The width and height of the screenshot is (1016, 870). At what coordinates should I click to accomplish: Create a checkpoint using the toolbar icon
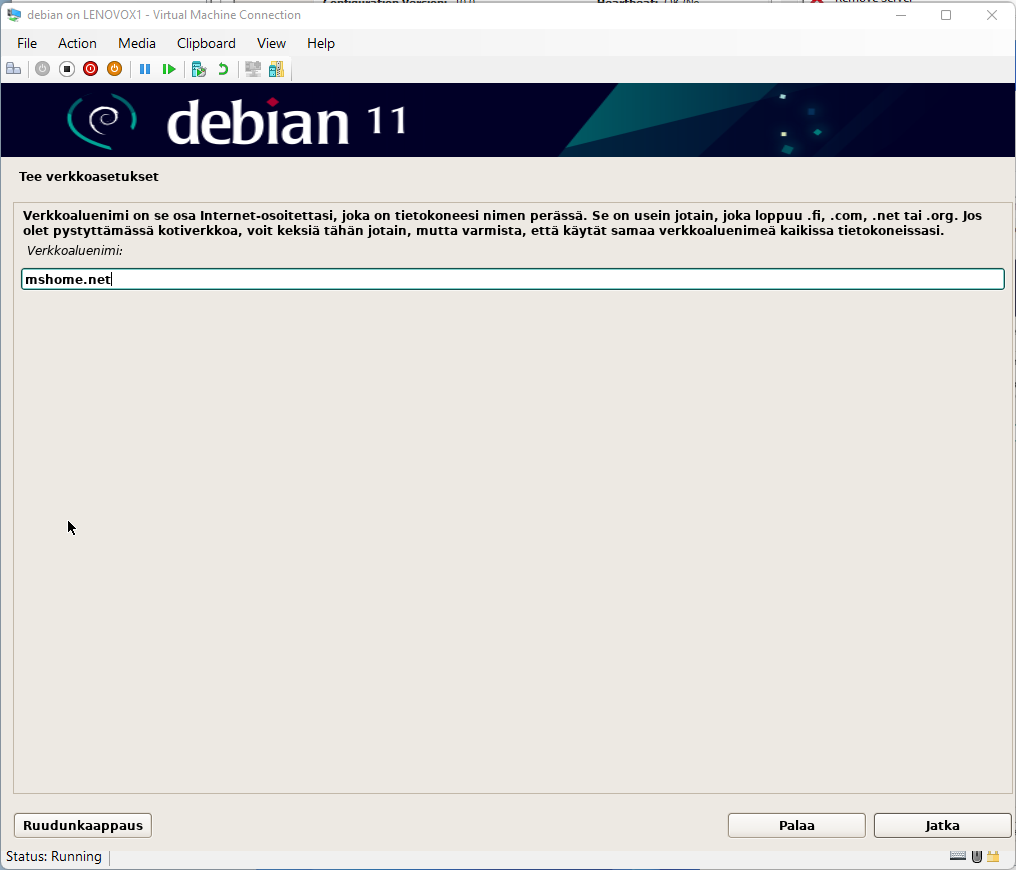coord(199,69)
